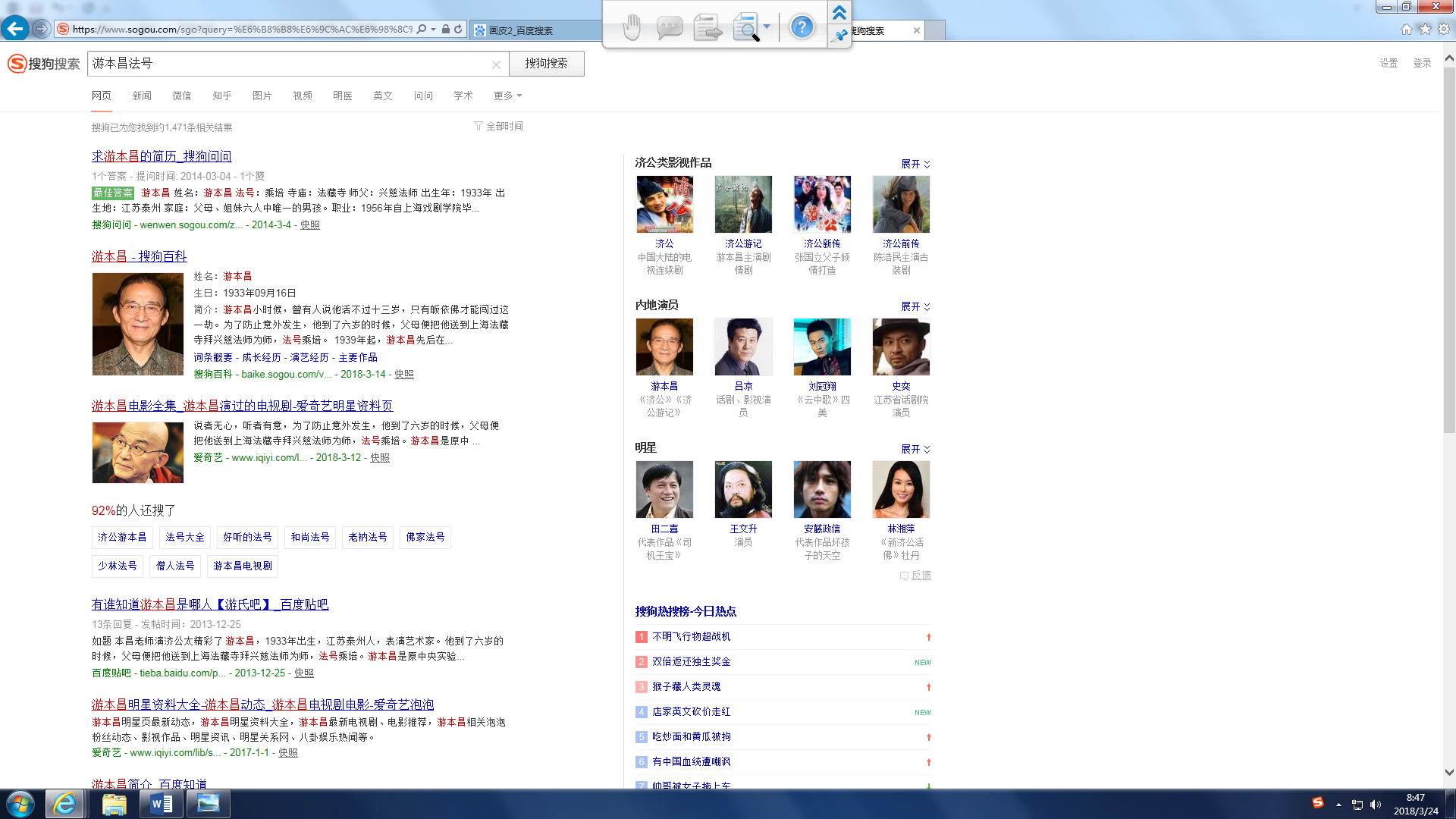1456x819 pixels.
Task: Refresh the page with reload icon
Action: click(458, 30)
